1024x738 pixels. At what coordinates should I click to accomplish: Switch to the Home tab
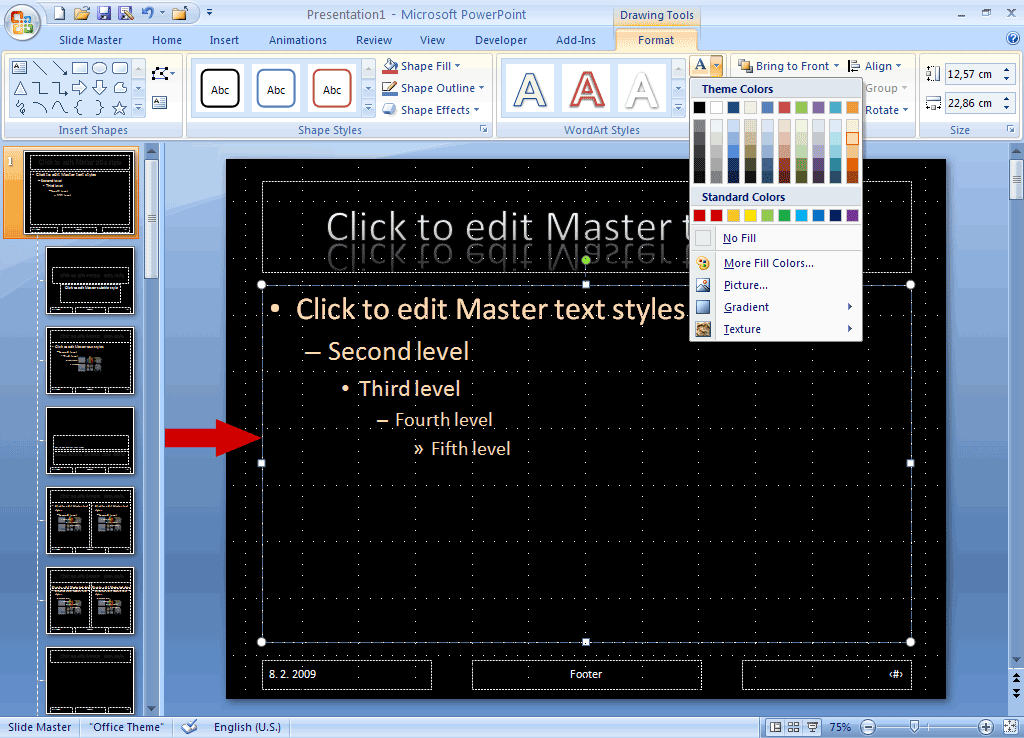coord(167,40)
